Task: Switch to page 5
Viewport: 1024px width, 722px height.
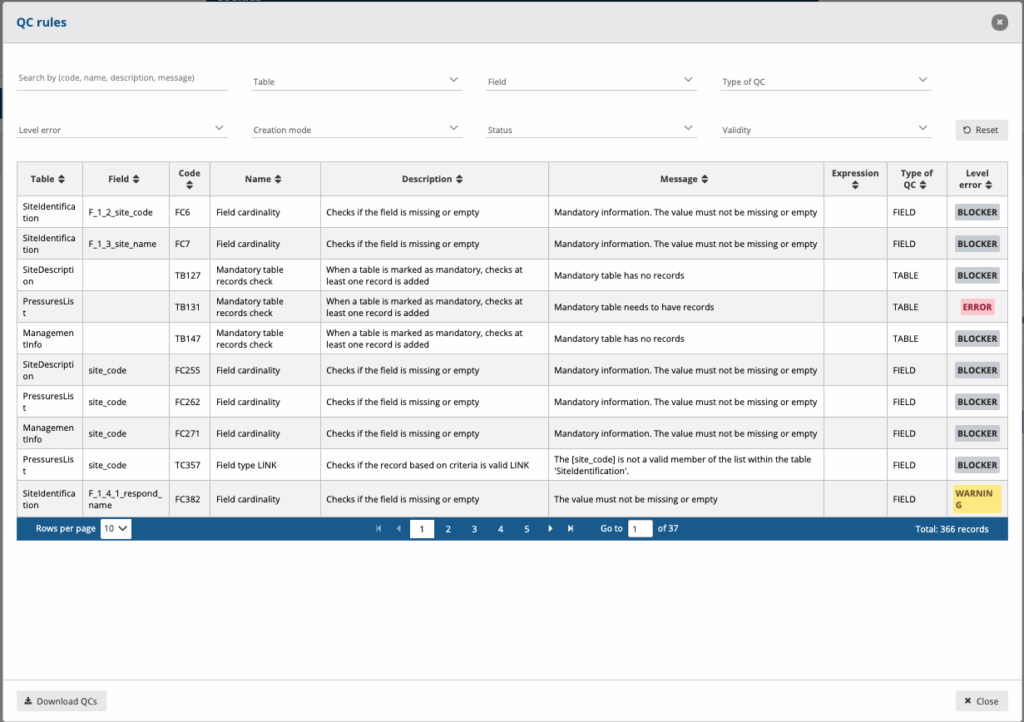Action: (526, 529)
